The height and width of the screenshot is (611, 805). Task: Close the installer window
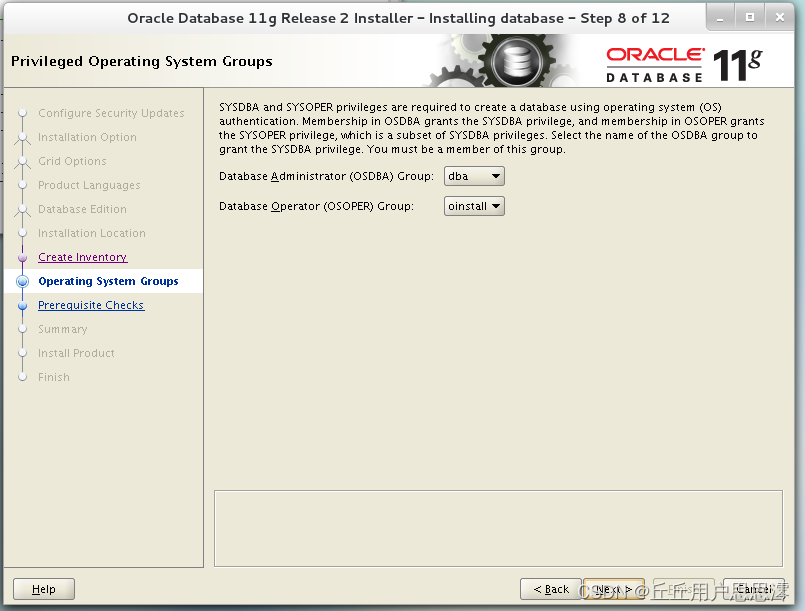click(779, 18)
